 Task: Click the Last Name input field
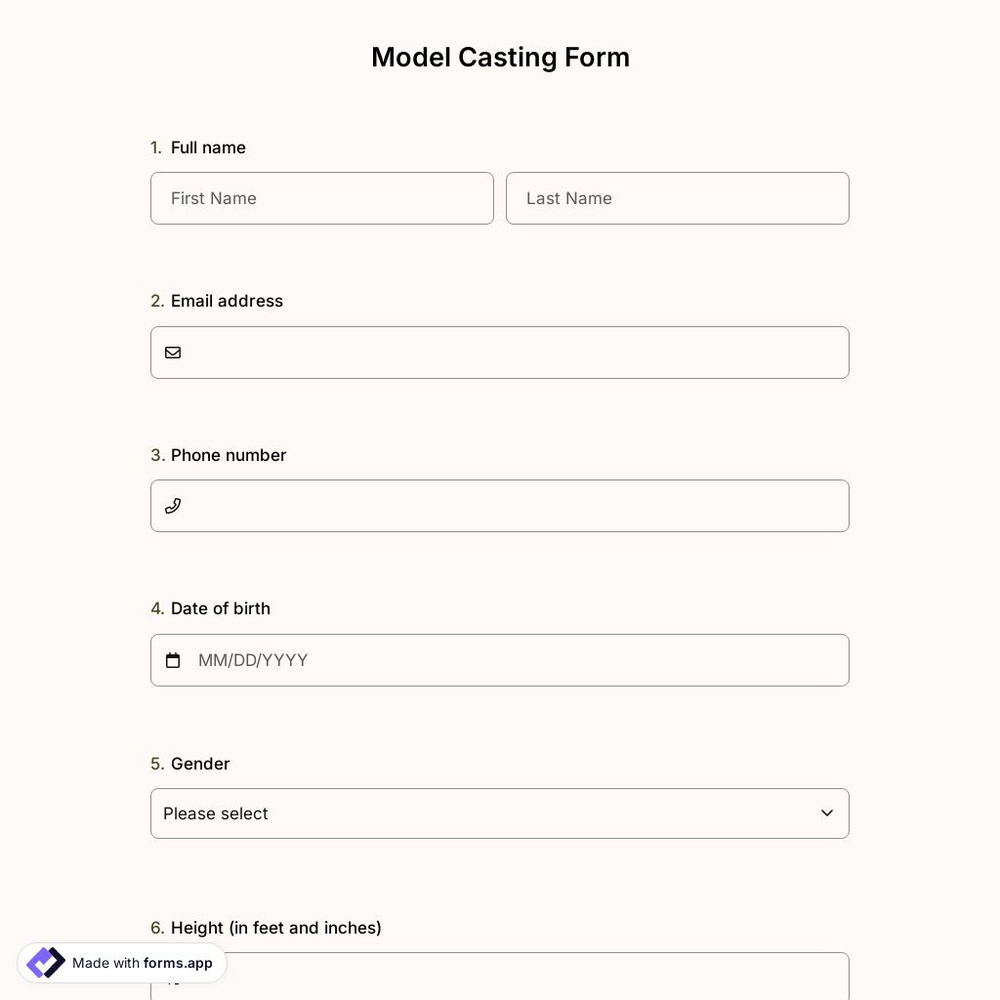[x=677, y=198]
